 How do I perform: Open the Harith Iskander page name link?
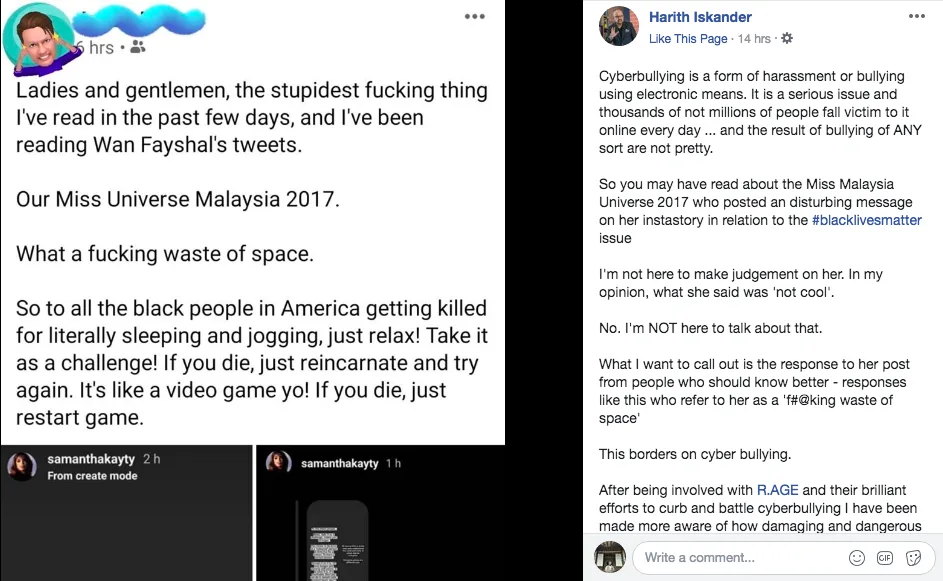click(x=700, y=17)
